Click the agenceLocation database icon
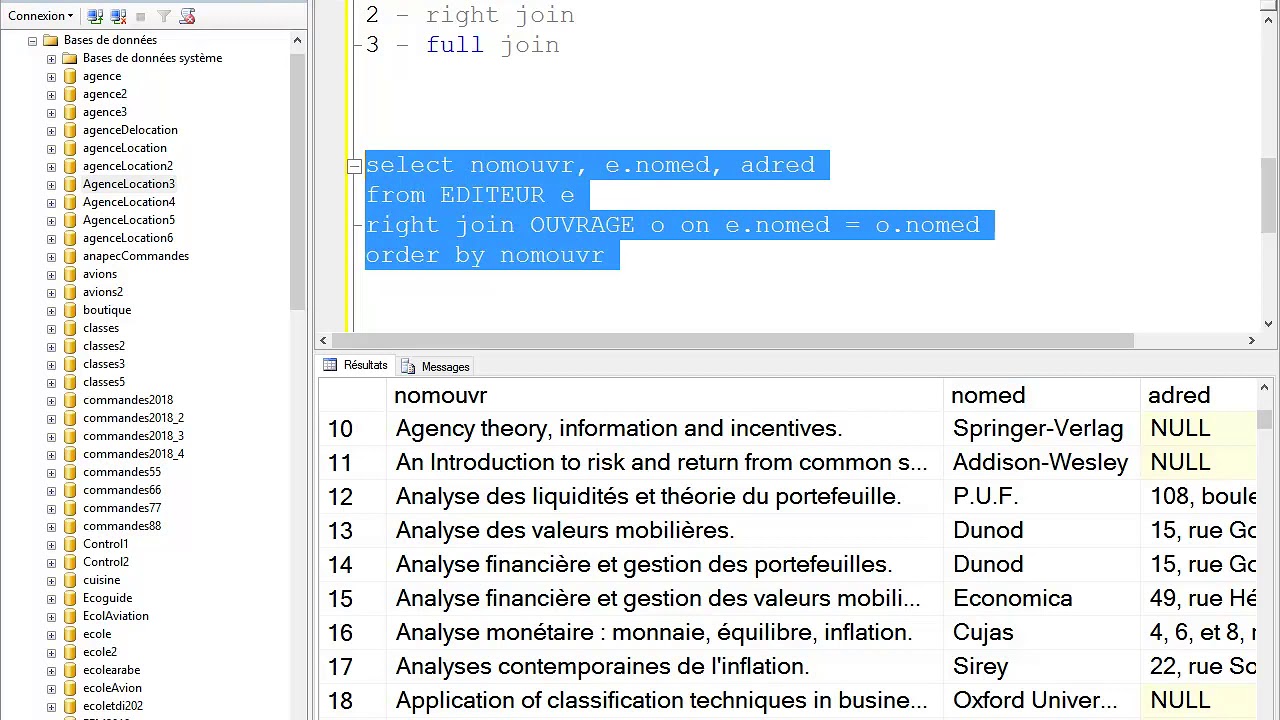This screenshot has height=720, width=1280. pyautogui.click(x=69, y=148)
